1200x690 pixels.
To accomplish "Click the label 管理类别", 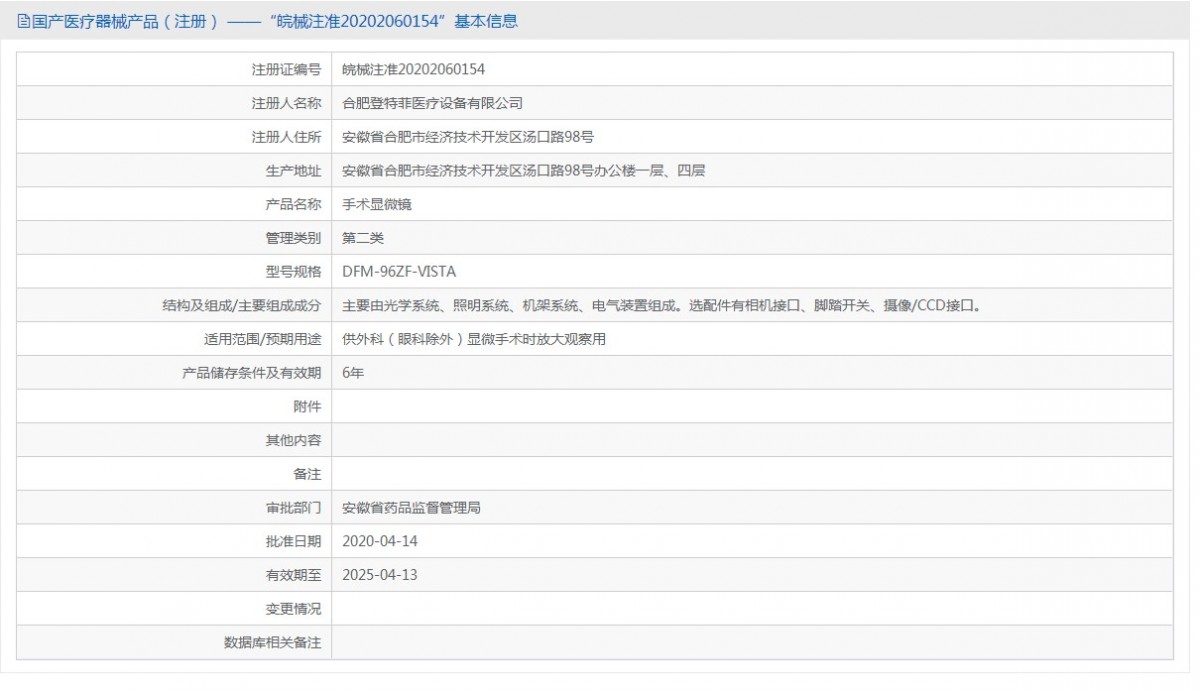I will [293, 238].
